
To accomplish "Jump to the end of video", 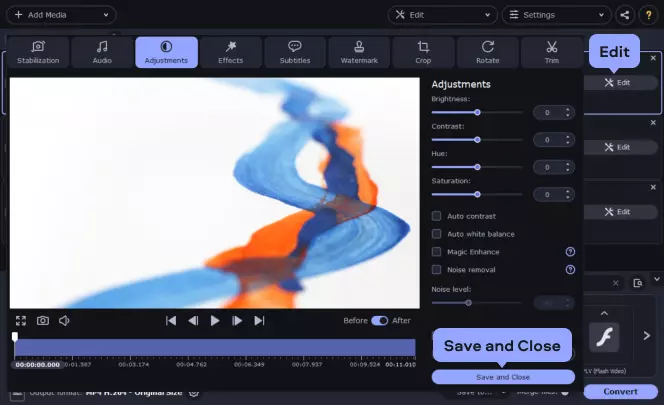I will 259,321.
